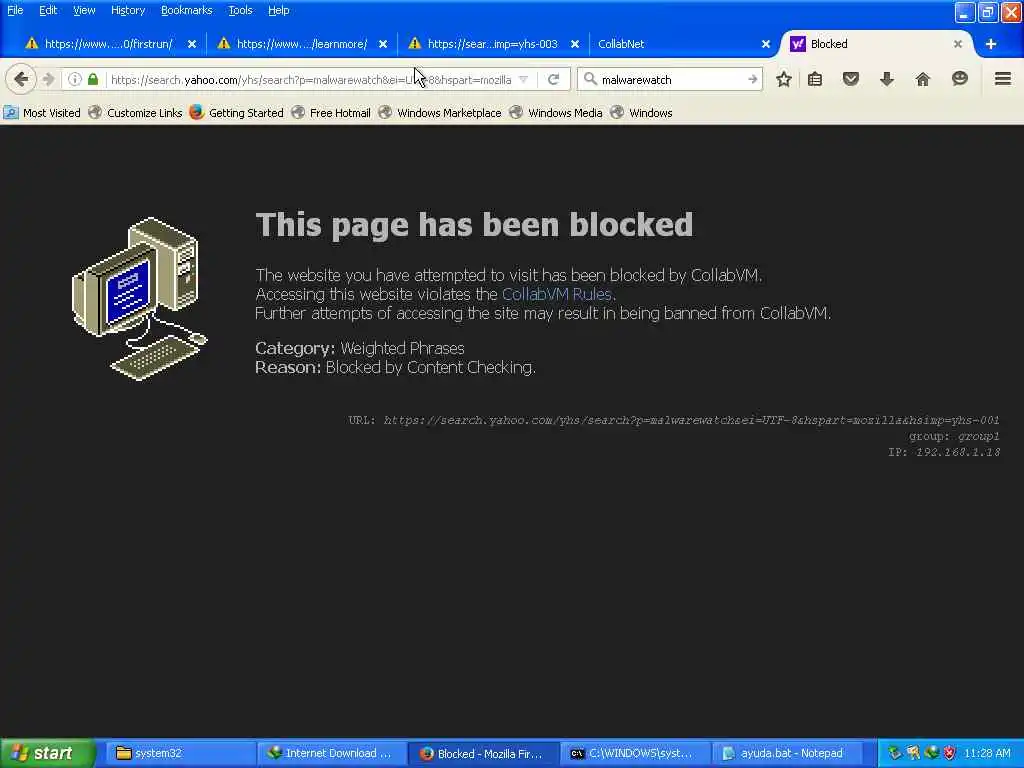This screenshot has height=768, width=1024.
Task: Switch to the firstrun tab
Action: coord(108,44)
